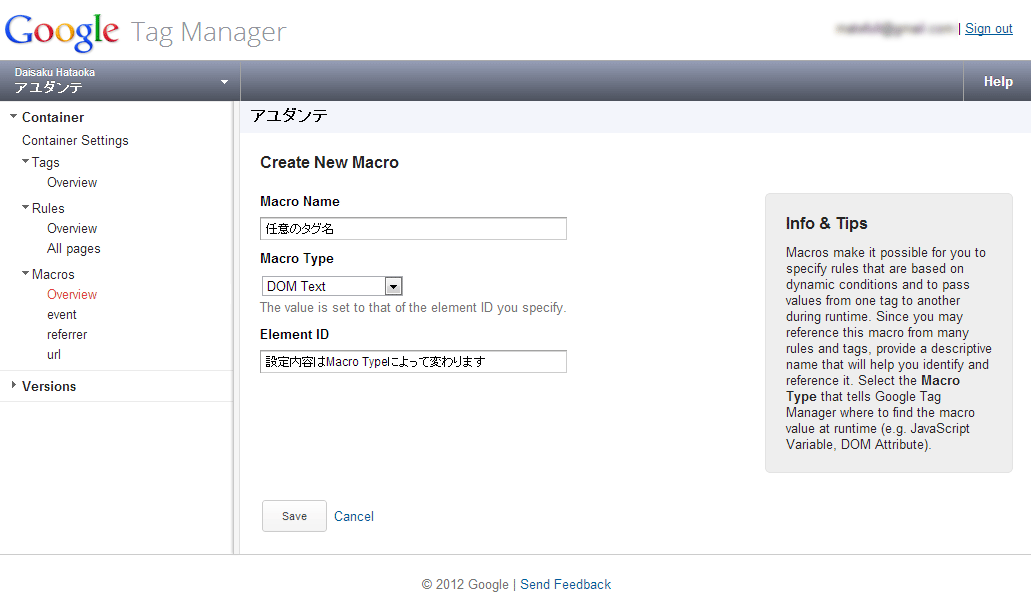This screenshot has width=1031, height=603.
Task: Open the Macro Type dropdown
Action: coord(393,286)
